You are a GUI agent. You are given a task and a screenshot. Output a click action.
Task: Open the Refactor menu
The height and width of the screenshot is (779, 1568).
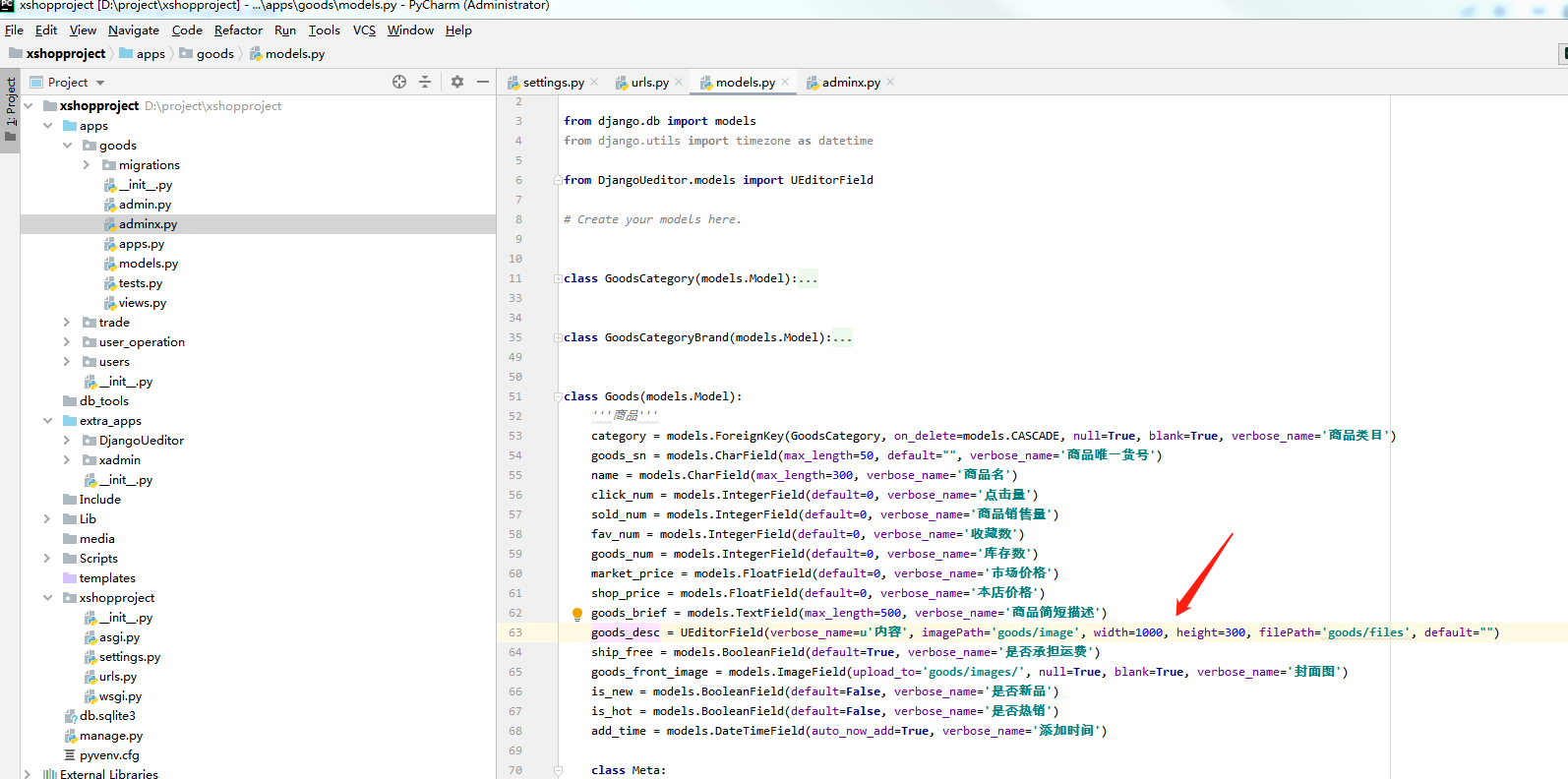point(238,30)
